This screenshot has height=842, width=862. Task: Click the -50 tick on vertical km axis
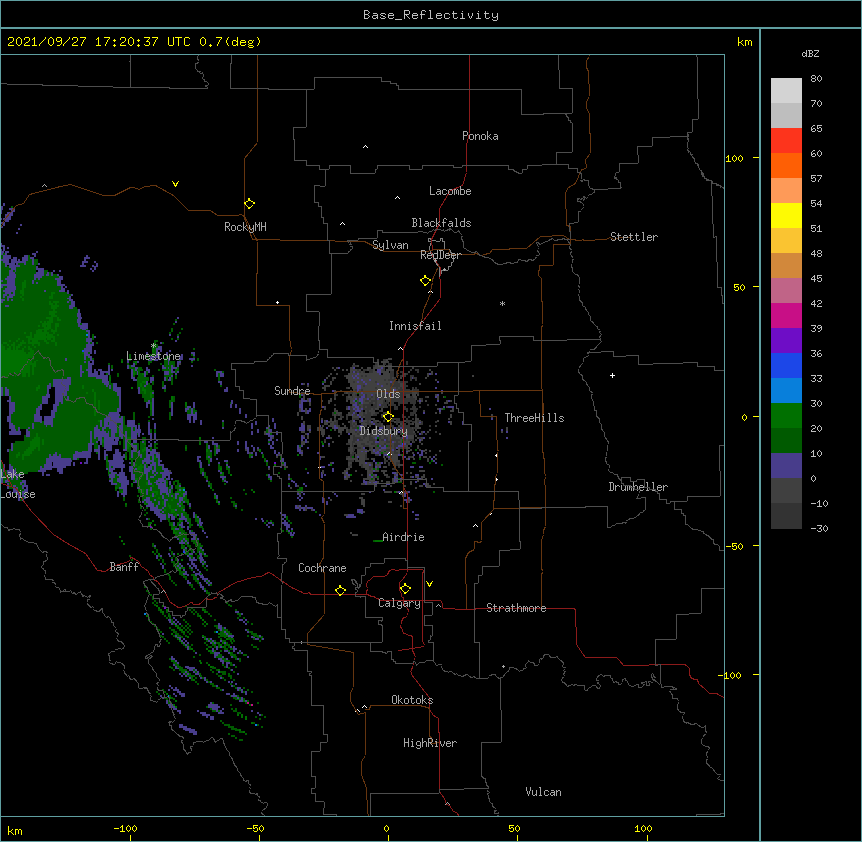[734, 546]
